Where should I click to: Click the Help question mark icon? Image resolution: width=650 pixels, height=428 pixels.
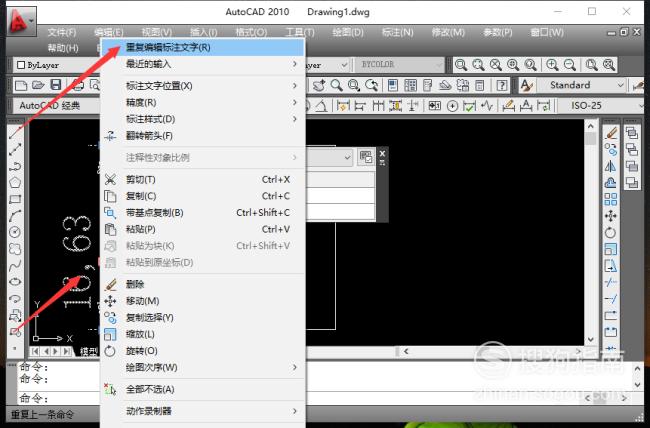pyautogui.click(x=502, y=85)
